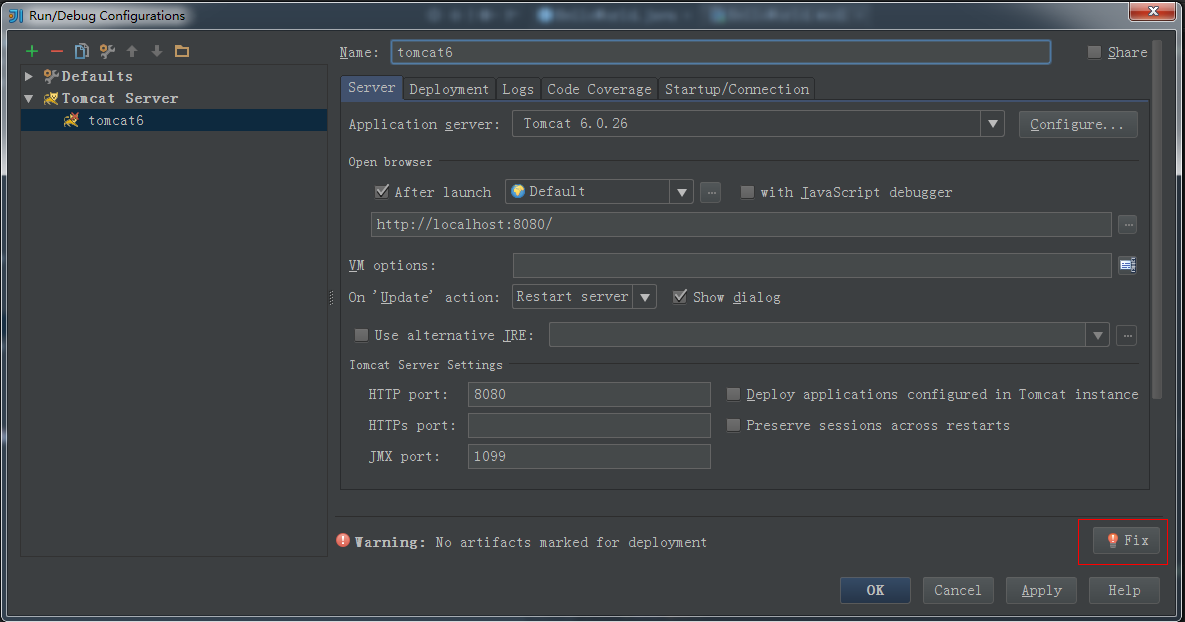This screenshot has width=1185, height=622.
Task: Click the vertical scrollbar of settings panel
Action: pos(1156,219)
